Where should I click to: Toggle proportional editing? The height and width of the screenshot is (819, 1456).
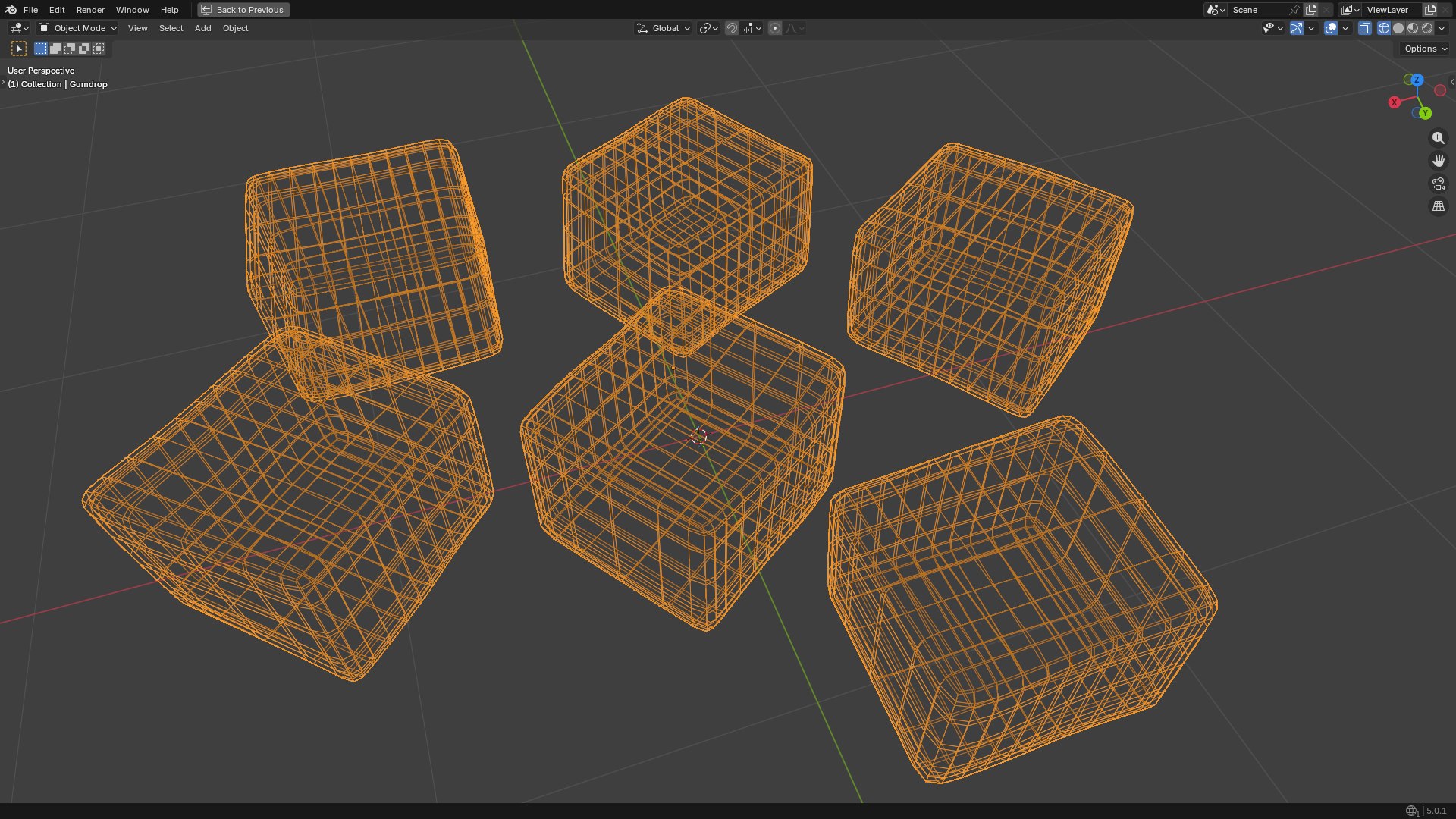click(774, 28)
